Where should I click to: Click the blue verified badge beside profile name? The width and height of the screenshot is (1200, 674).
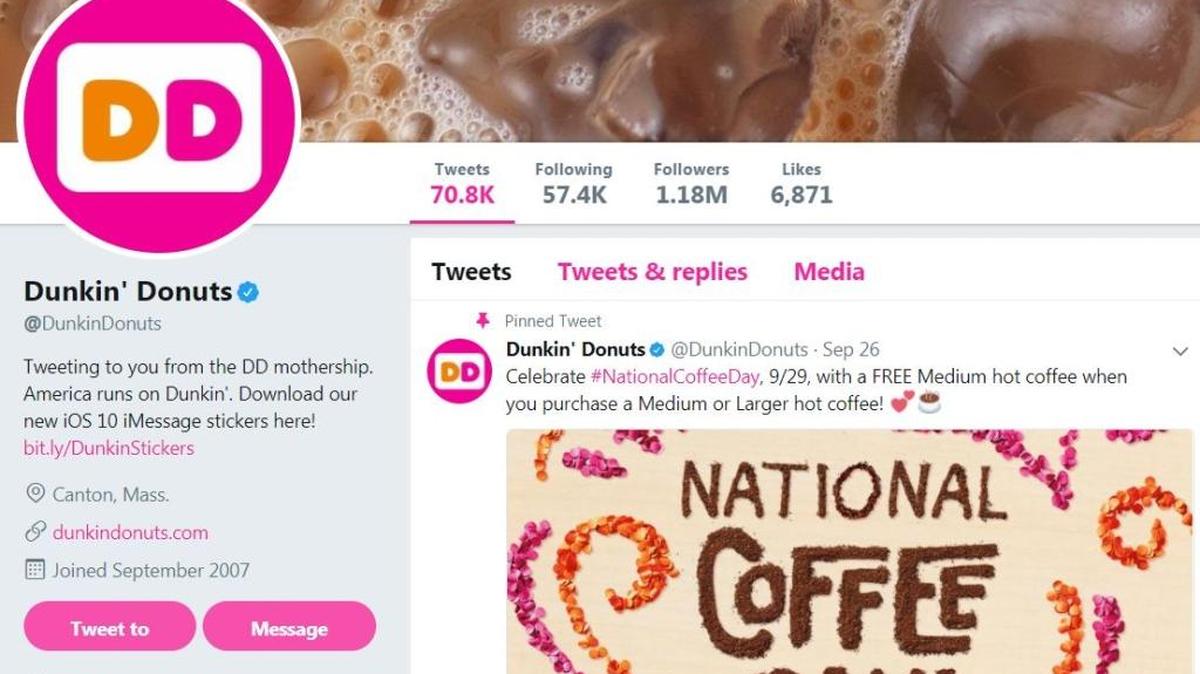(248, 292)
